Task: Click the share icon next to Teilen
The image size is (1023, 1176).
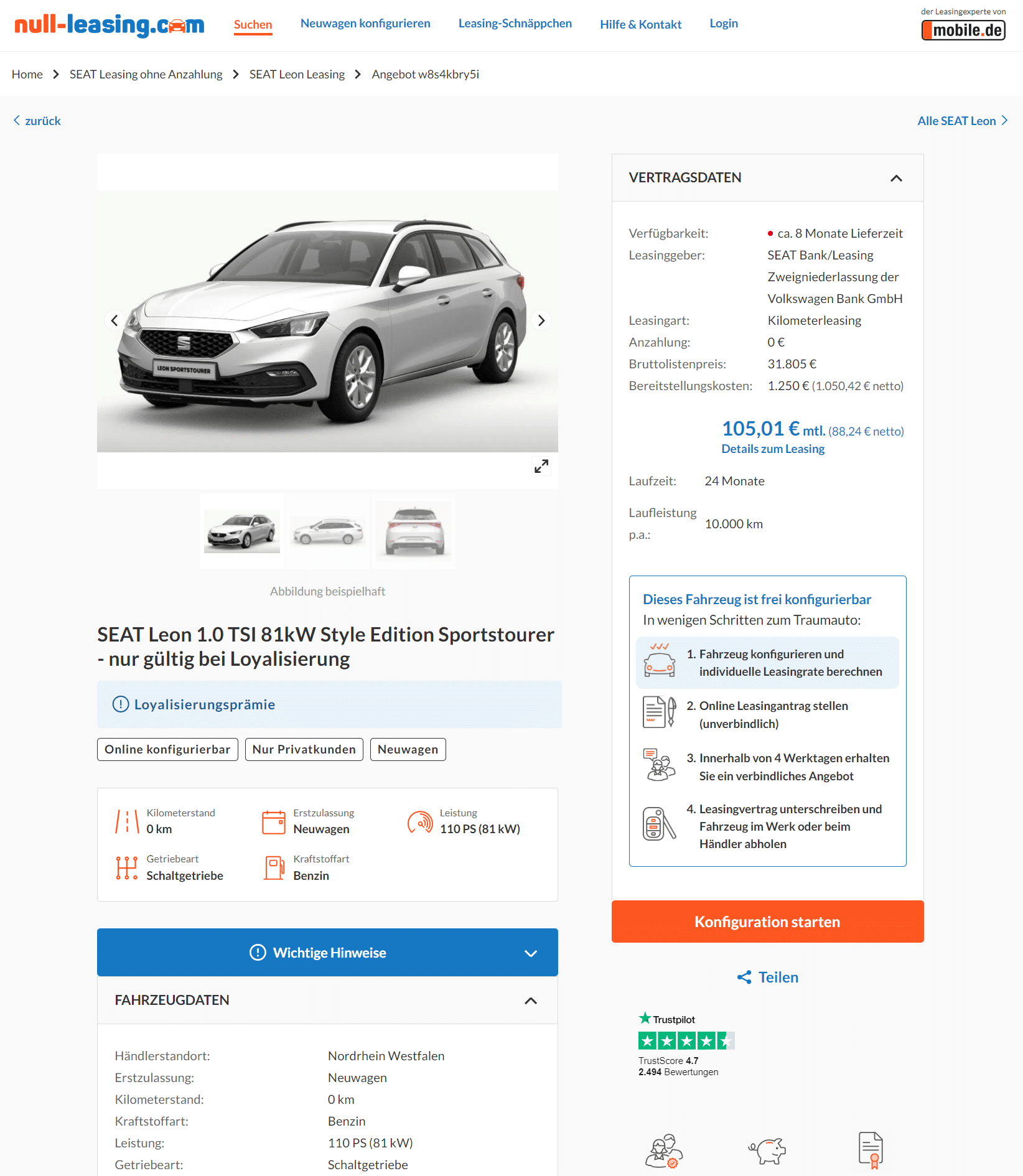Action: tap(744, 978)
